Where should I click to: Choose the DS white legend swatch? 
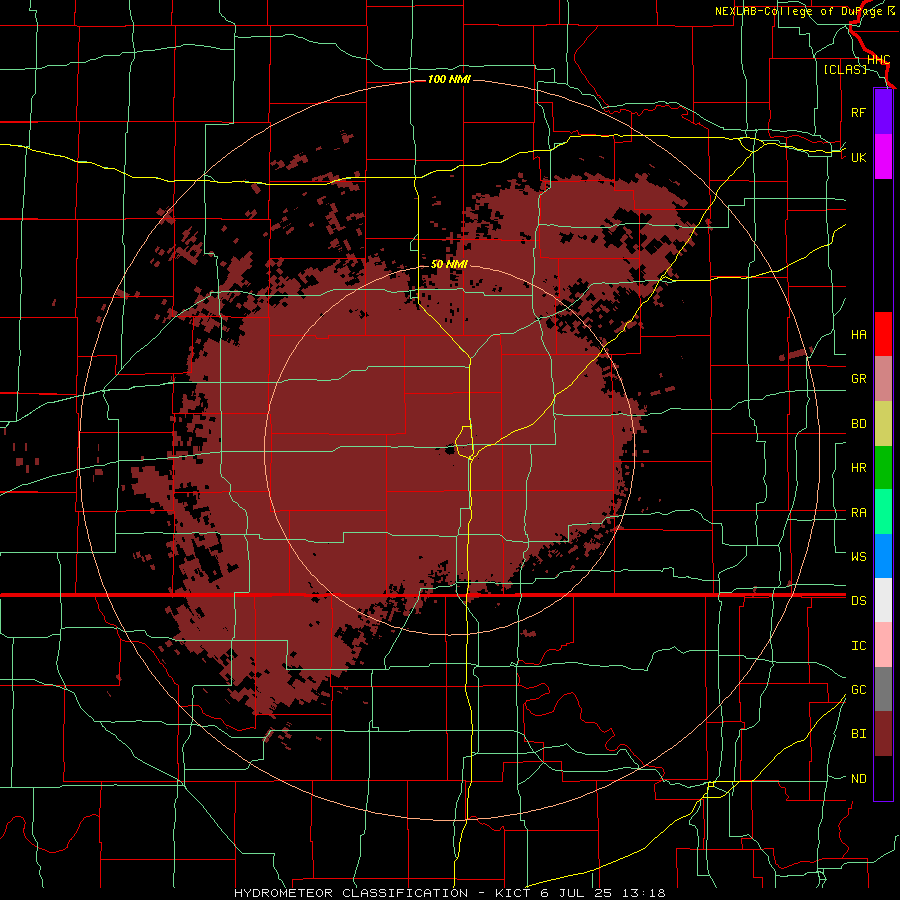[883, 600]
